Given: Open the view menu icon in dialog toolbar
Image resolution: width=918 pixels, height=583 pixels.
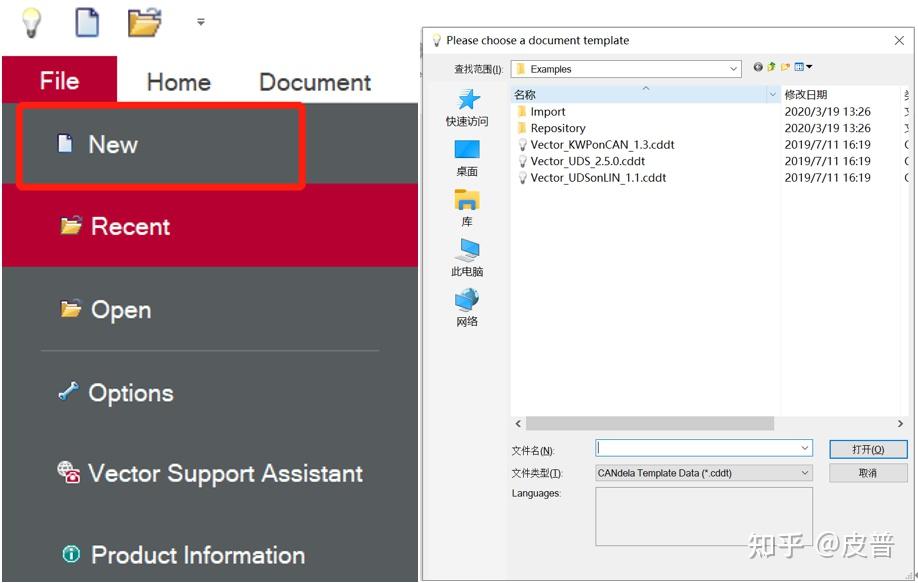Looking at the screenshot, I should pos(803,67).
